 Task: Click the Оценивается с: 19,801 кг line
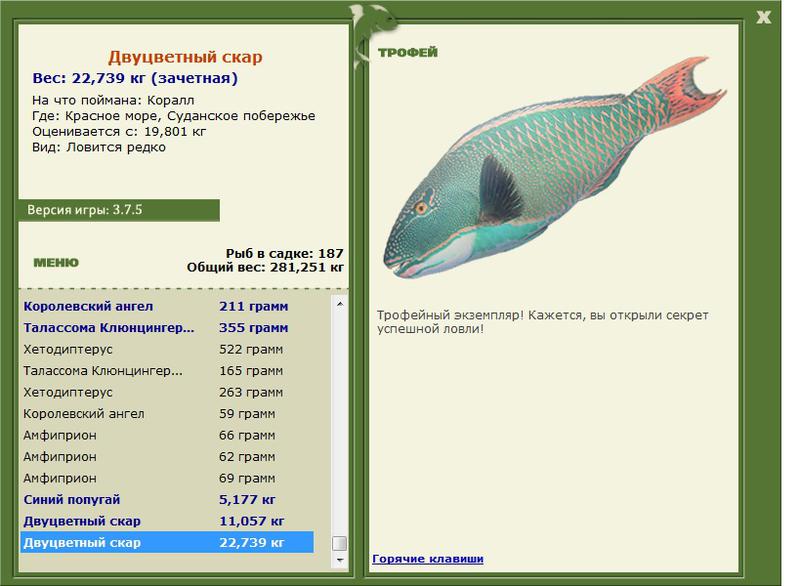pos(119,132)
